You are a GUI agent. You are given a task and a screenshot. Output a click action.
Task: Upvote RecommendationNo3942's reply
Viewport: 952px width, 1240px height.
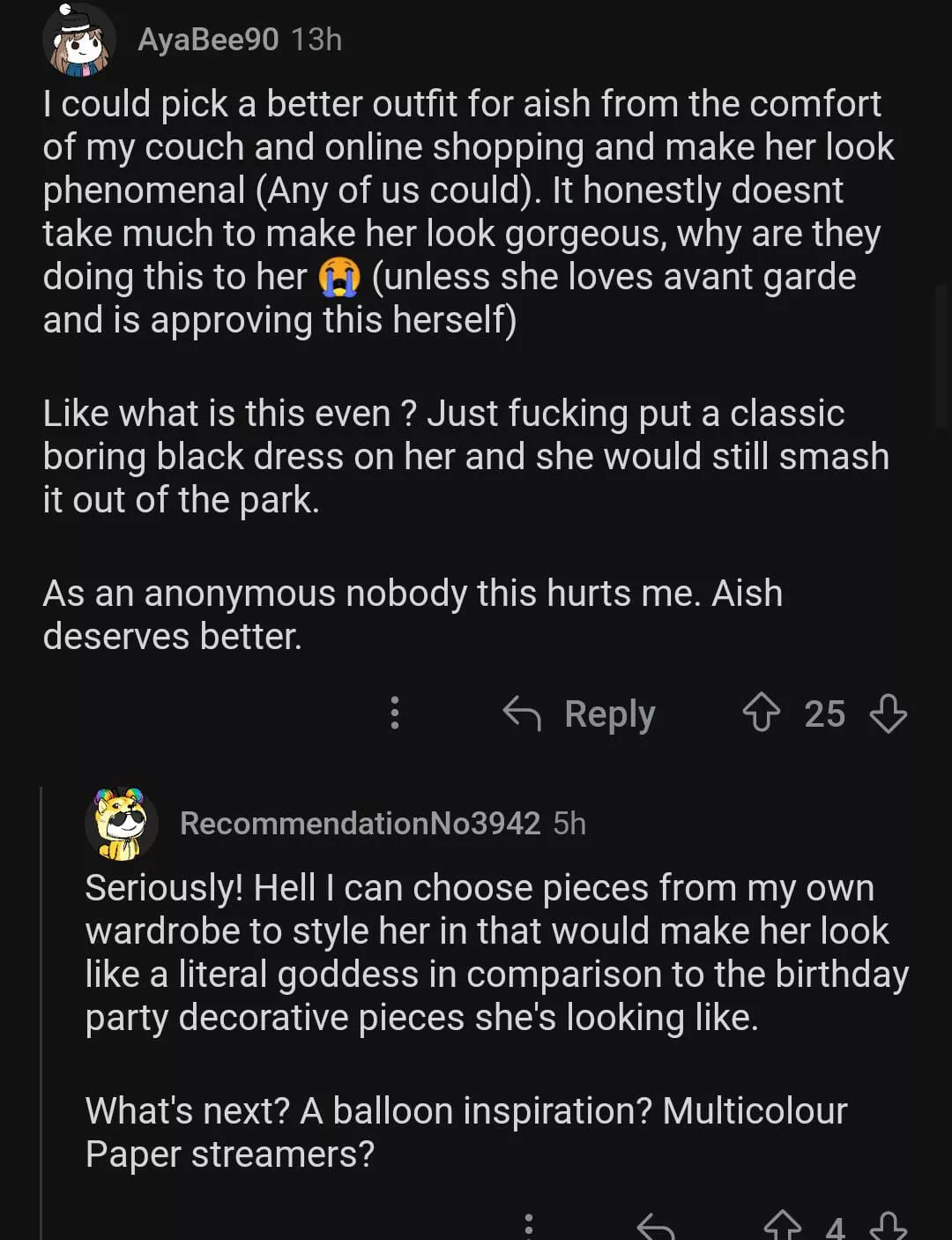tap(782, 1226)
